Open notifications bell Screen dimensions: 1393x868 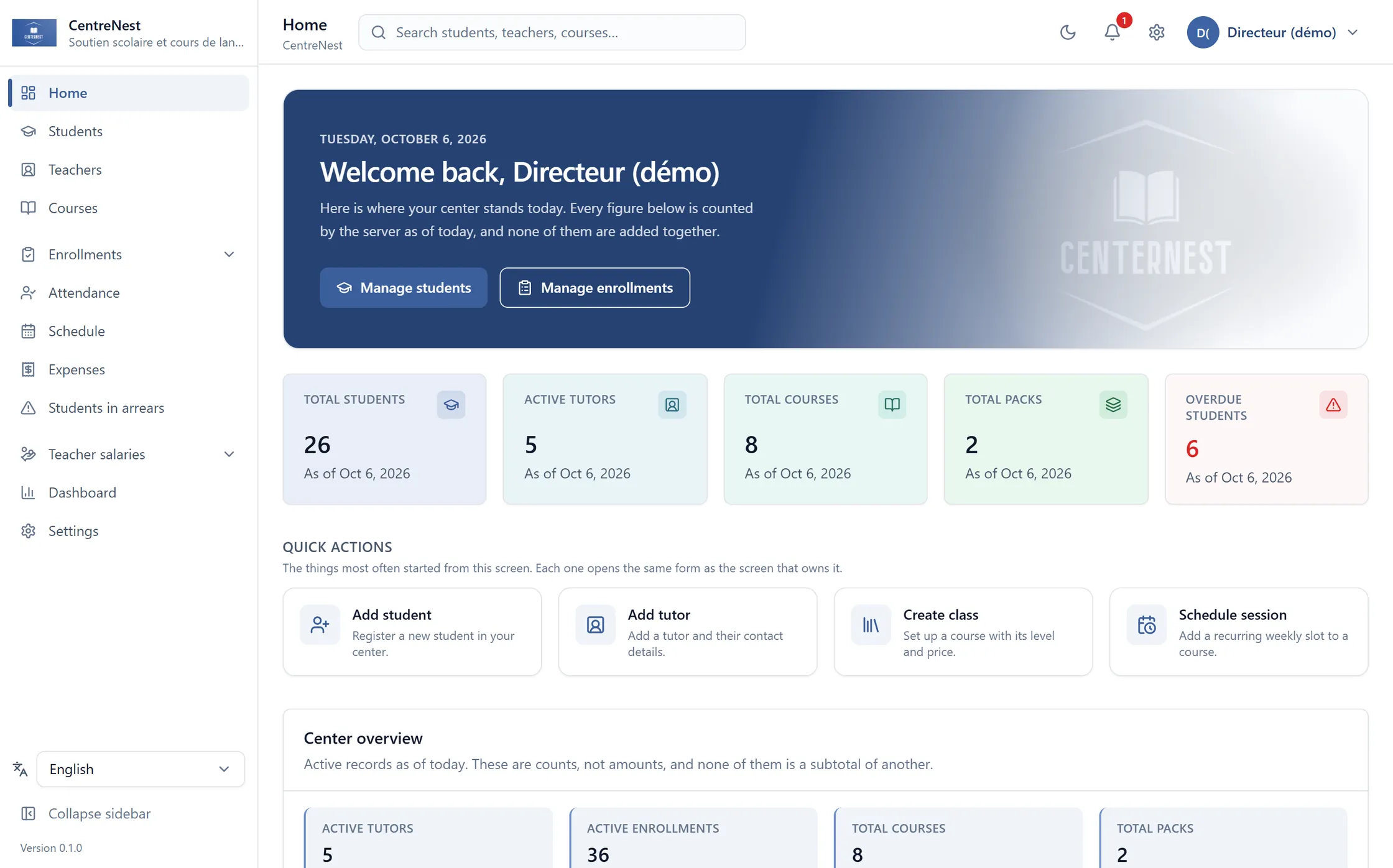1112,32
